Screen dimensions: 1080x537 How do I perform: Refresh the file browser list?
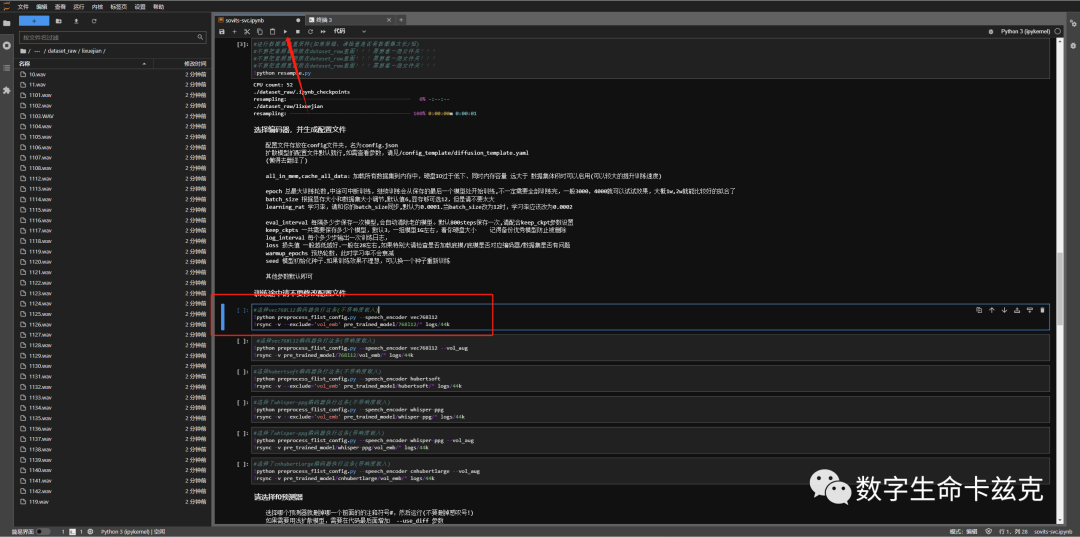[x=94, y=21]
